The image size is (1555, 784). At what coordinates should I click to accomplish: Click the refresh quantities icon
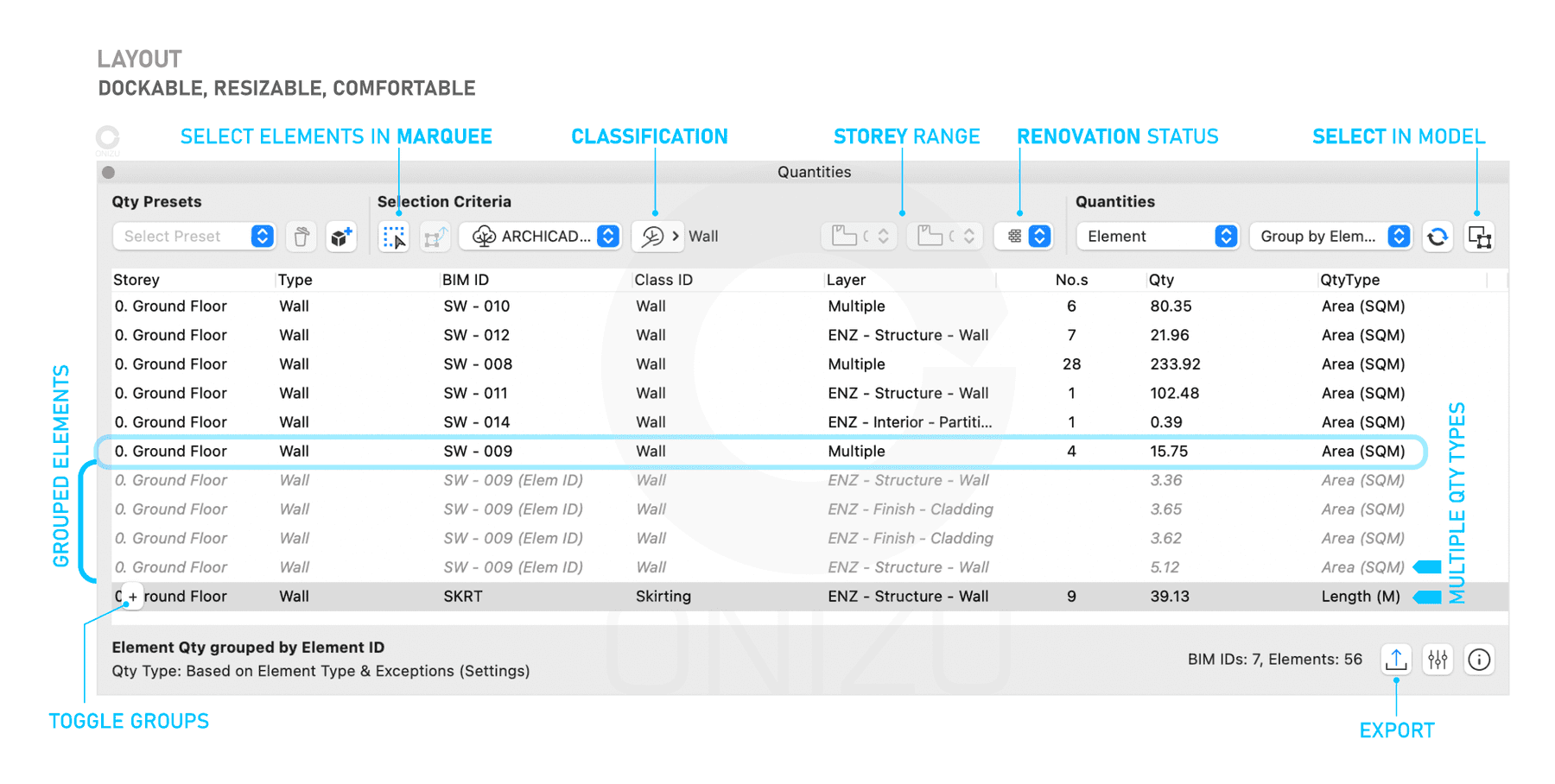1437,236
